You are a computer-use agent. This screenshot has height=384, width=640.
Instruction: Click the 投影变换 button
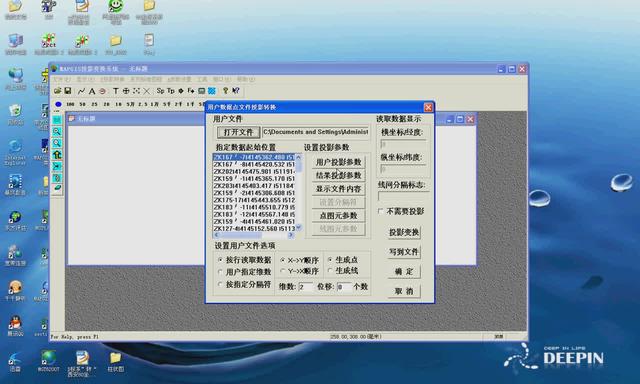404,232
